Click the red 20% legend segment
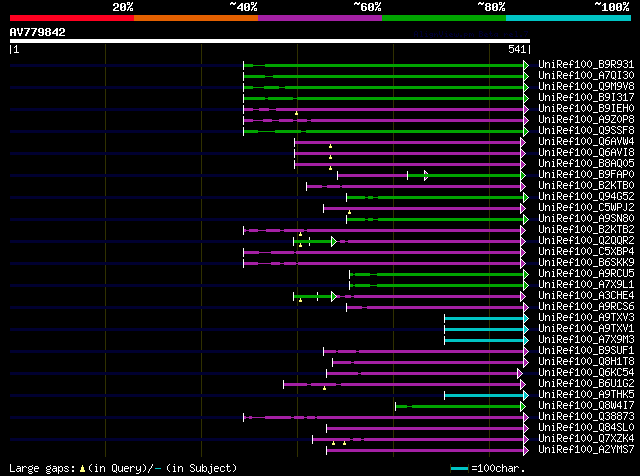The width and height of the screenshot is (640, 476). tap(72, 18)
